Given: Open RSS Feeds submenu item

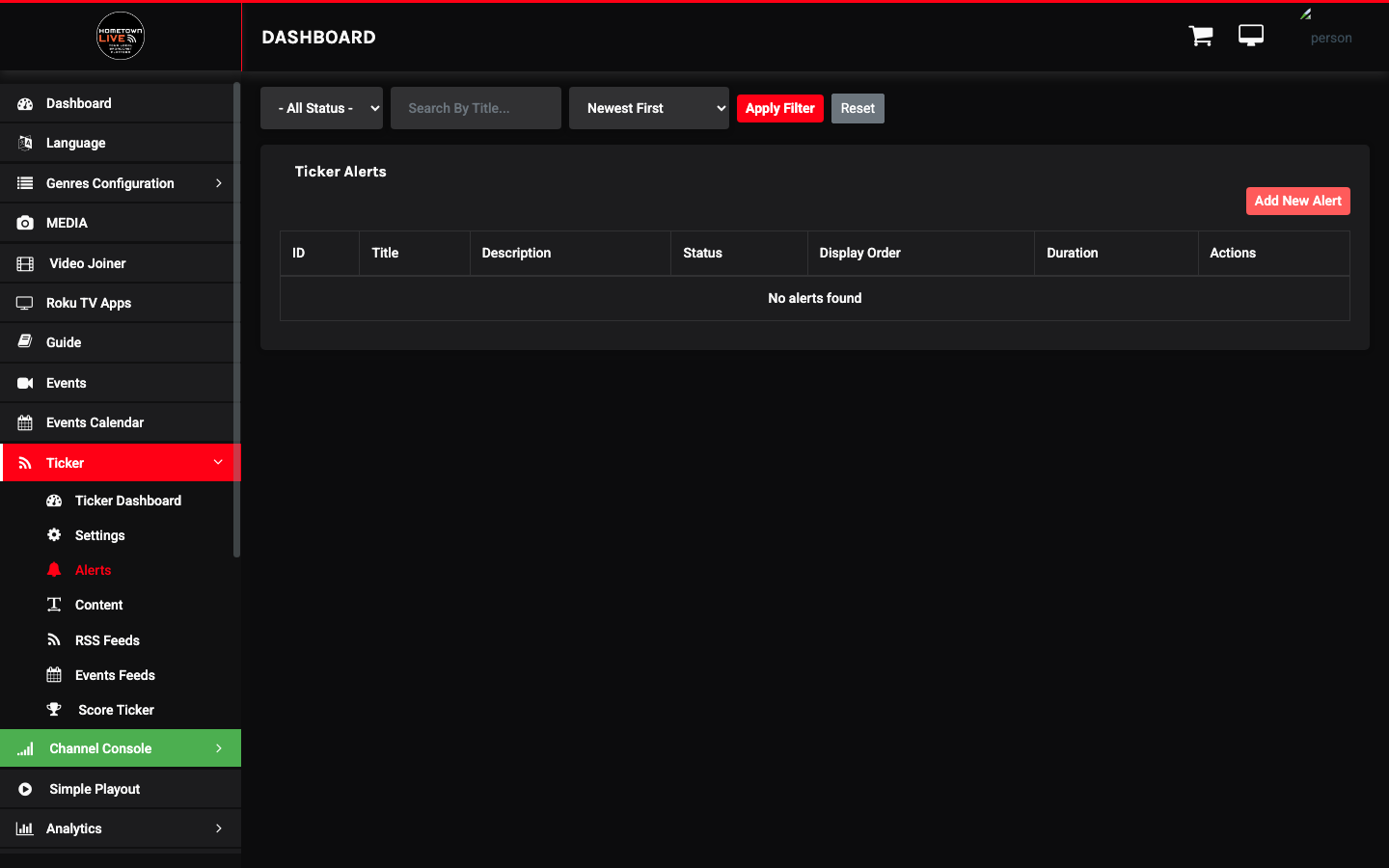Looking at the screenshot, I should pyautogui.click(x=107, y=640).
